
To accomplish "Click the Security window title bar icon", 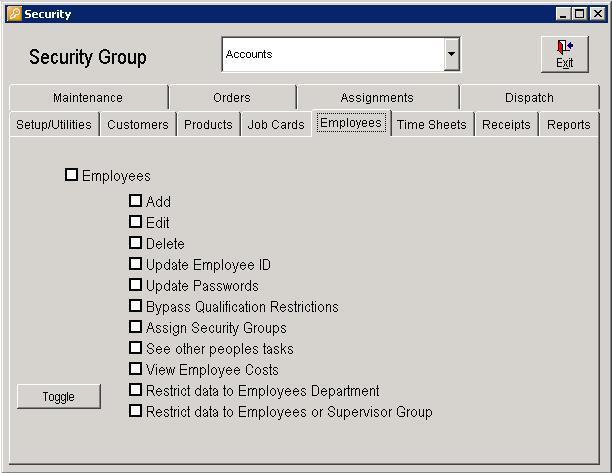I will click(x=14, y=14).
